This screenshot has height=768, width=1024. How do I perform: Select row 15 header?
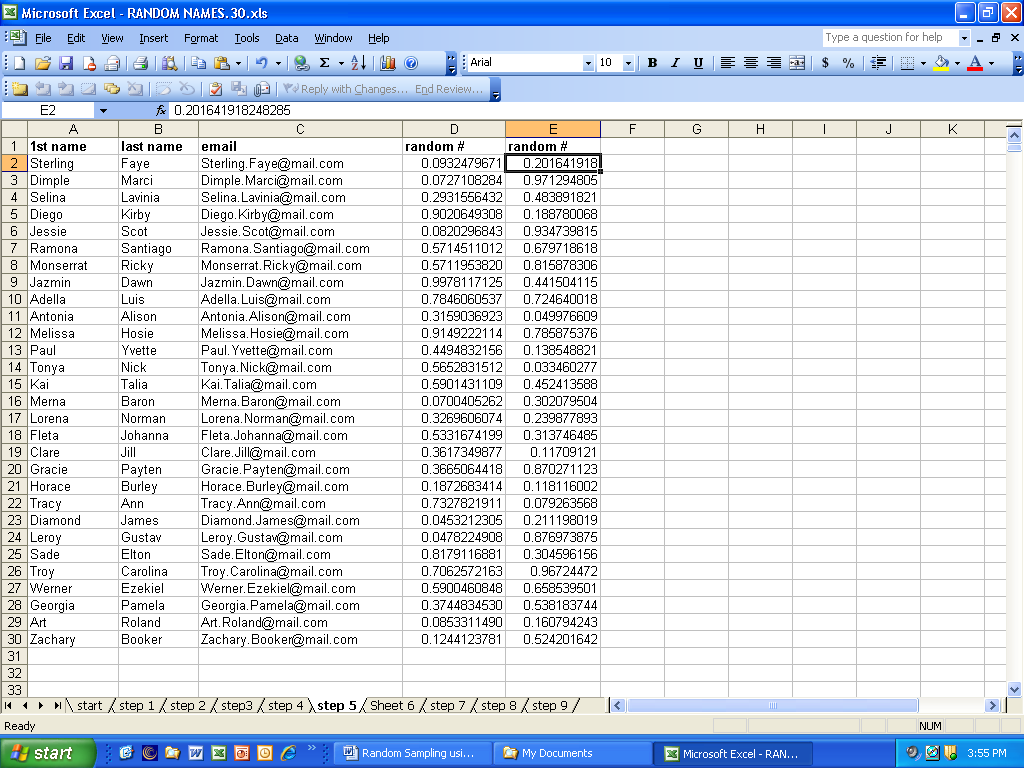click(x=14, y=384)
